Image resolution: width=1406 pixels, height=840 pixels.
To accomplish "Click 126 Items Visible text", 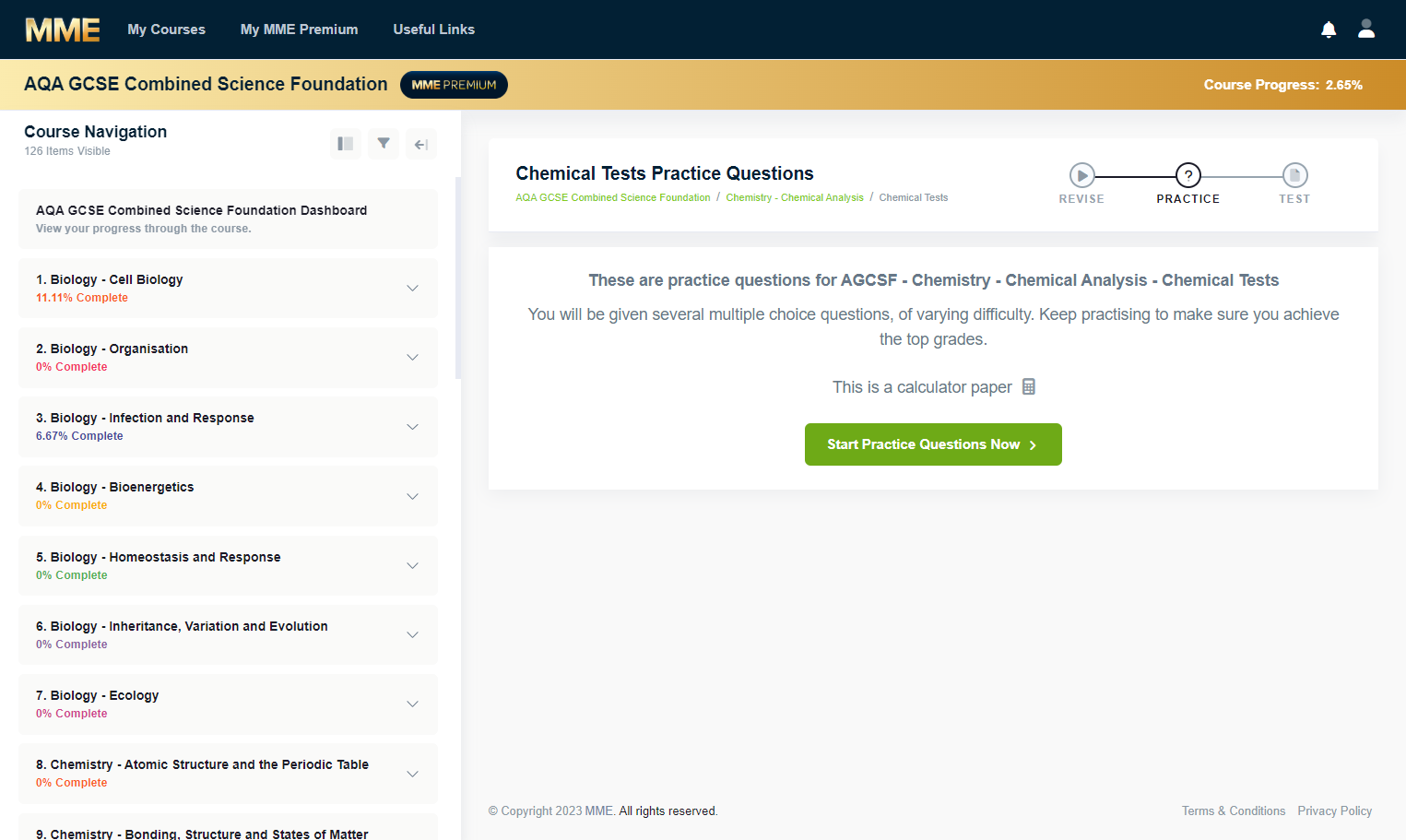I will point(67,151).
